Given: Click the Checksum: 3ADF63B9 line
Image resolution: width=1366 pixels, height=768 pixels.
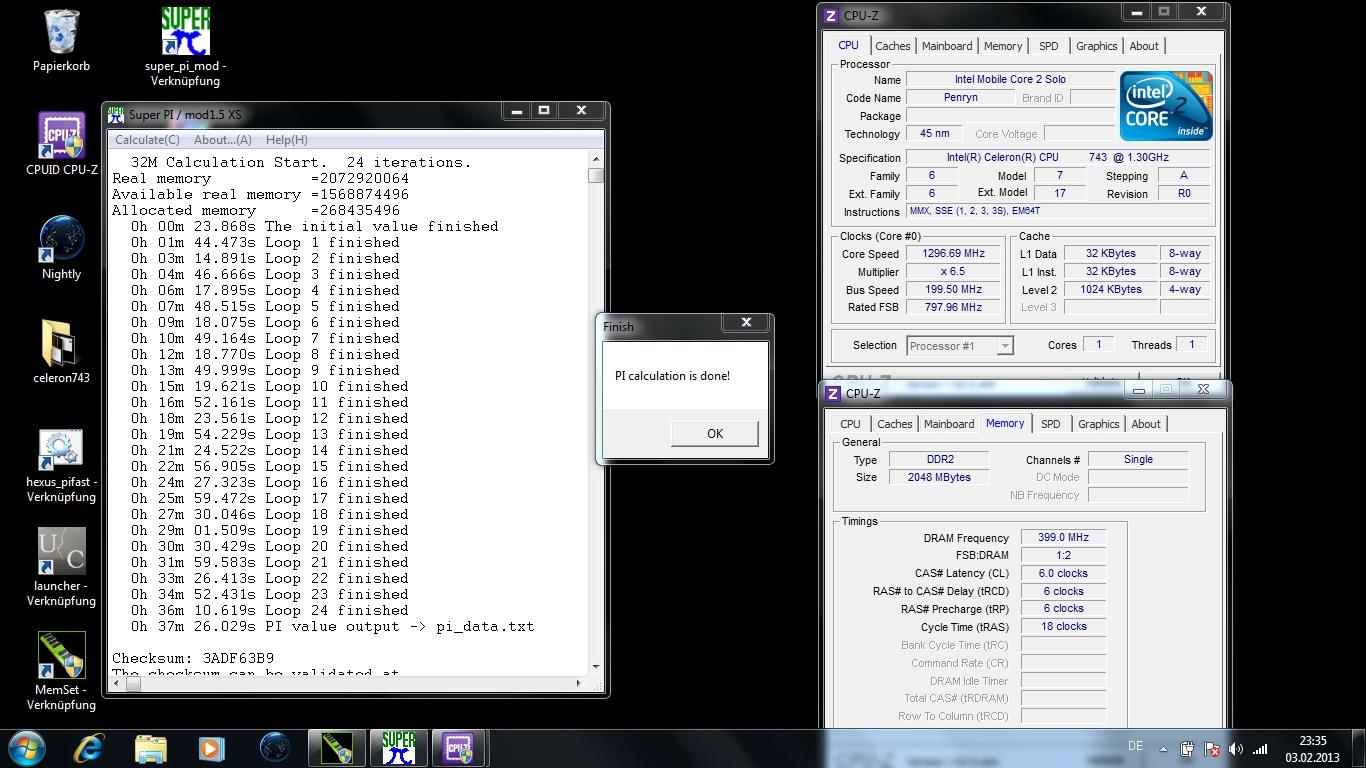Looking at the screenshot, I should click(193, 658).
